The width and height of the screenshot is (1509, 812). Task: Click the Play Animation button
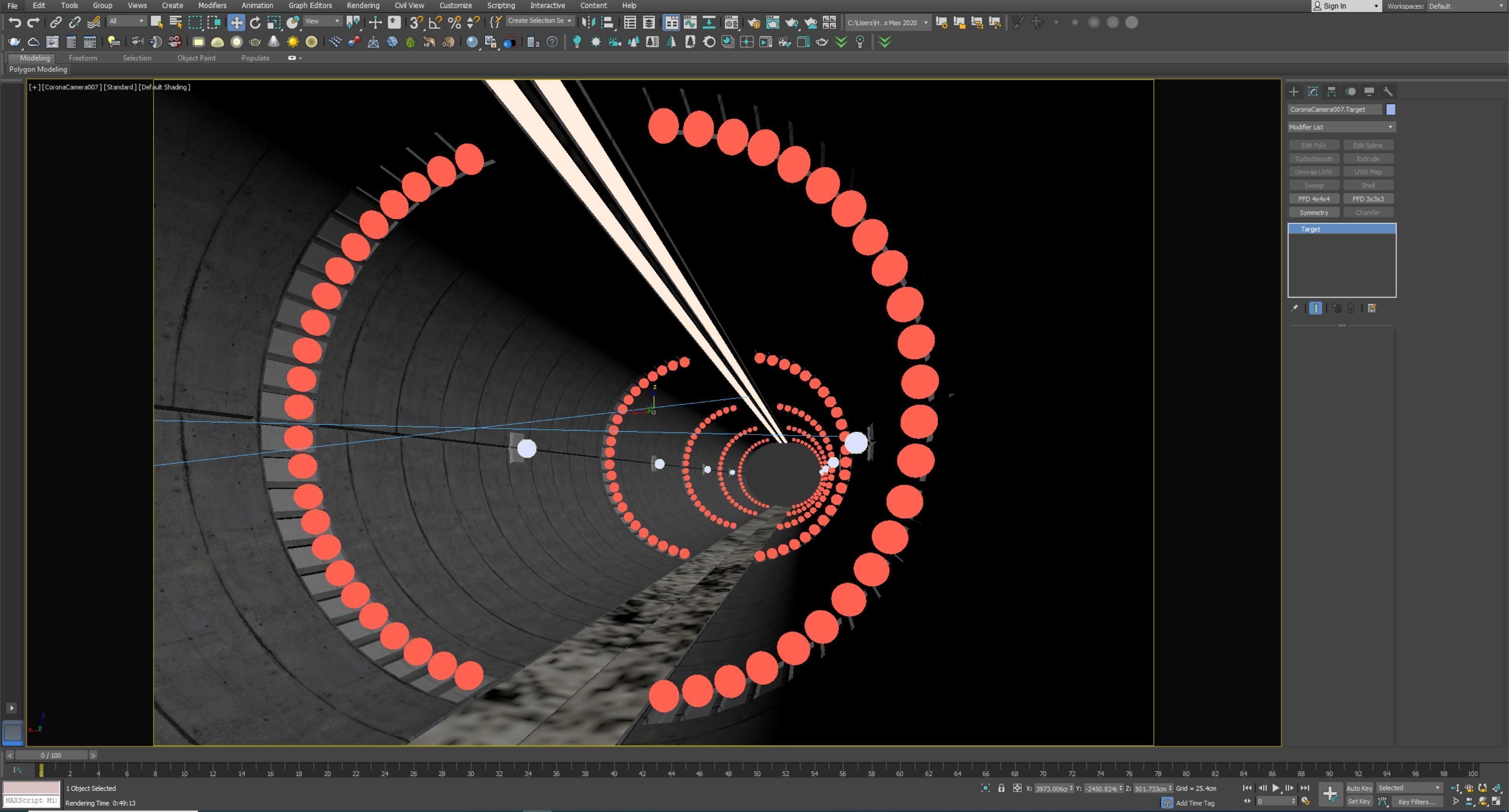1276,788
